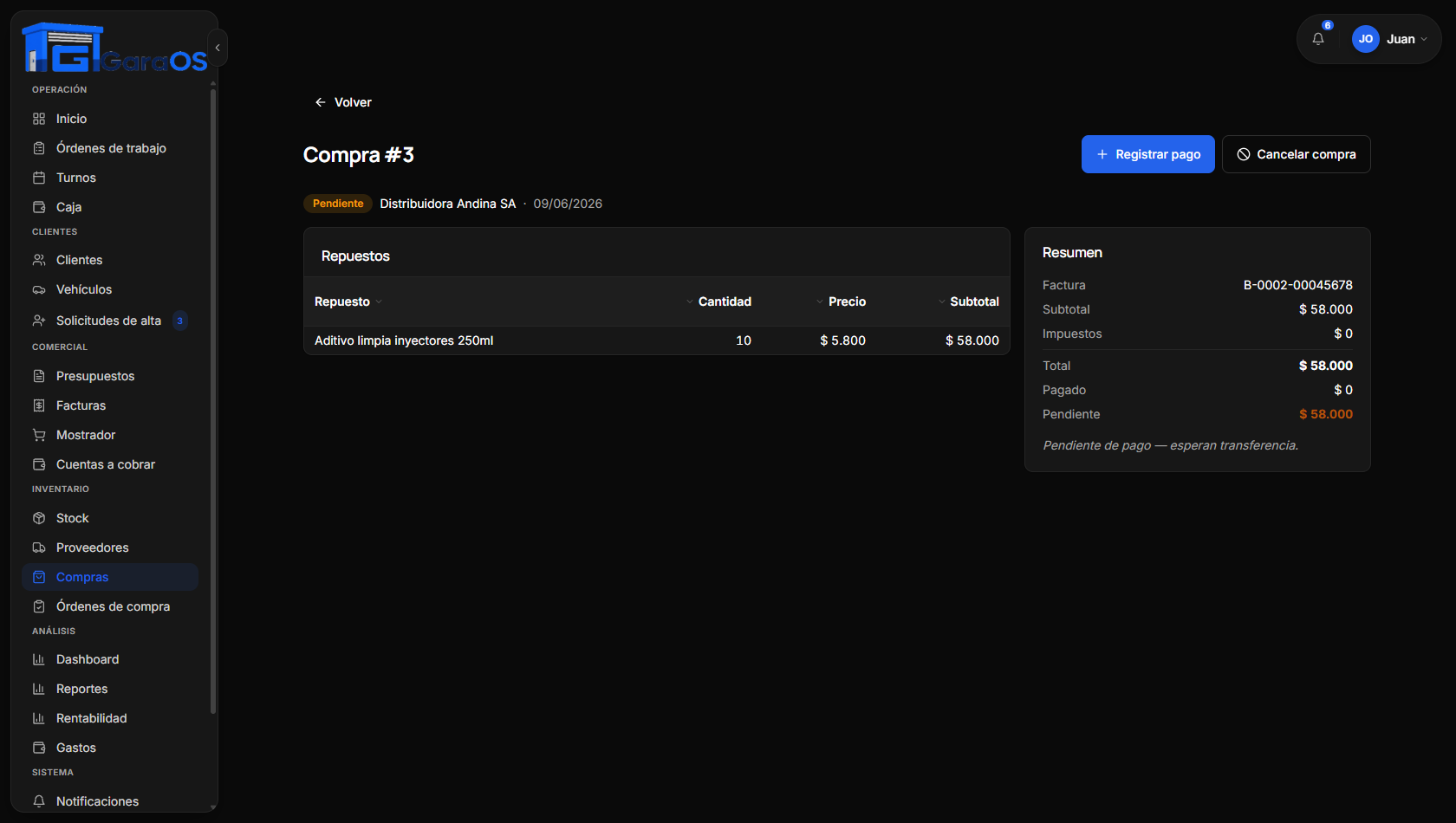This screenshot has height=823, width=1456.
Task: Open Cuentas a cobrar
Action: [x=110, y=464]
